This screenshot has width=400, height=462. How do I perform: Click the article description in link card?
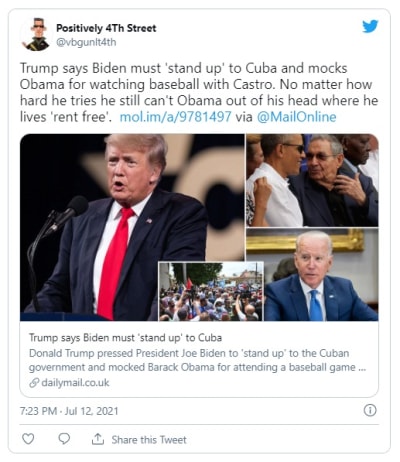pos(197,360)
